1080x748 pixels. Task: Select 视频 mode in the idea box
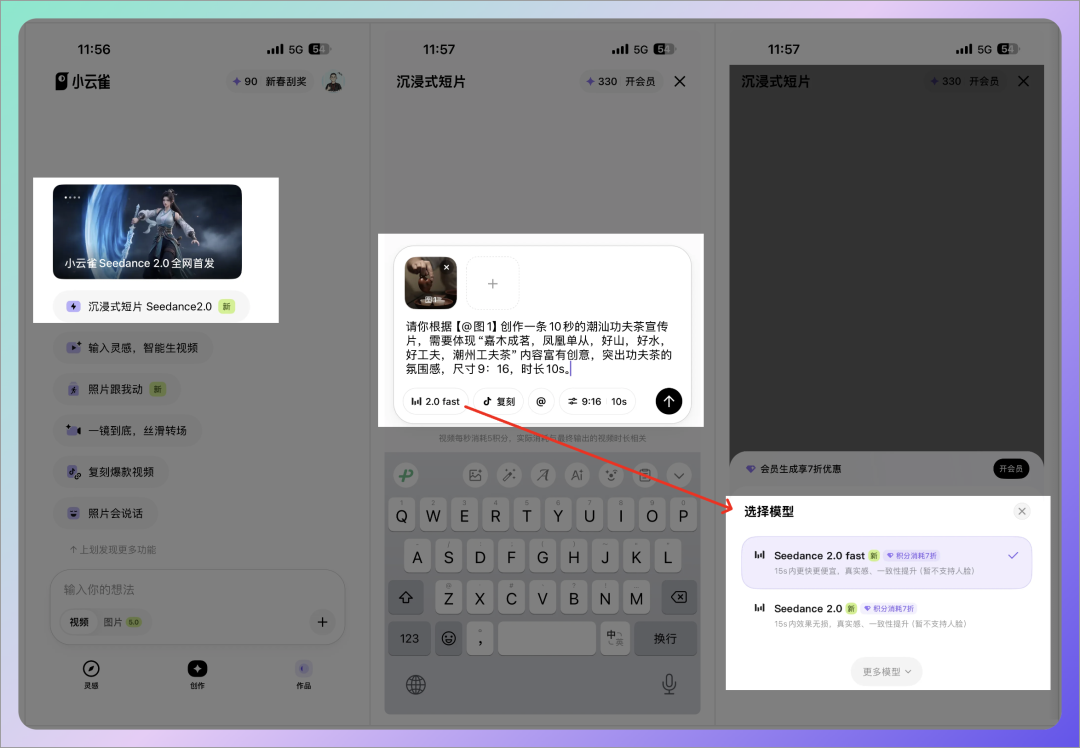[79, 622]
